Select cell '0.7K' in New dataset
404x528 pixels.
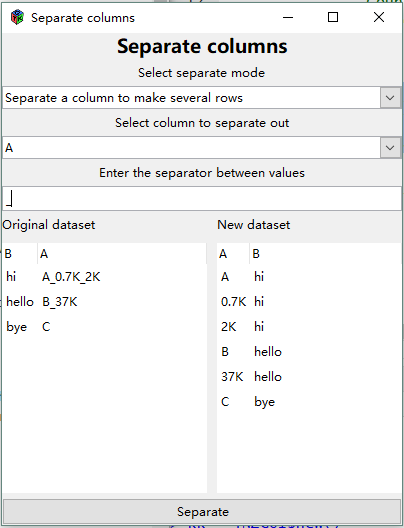coord(233,302)
